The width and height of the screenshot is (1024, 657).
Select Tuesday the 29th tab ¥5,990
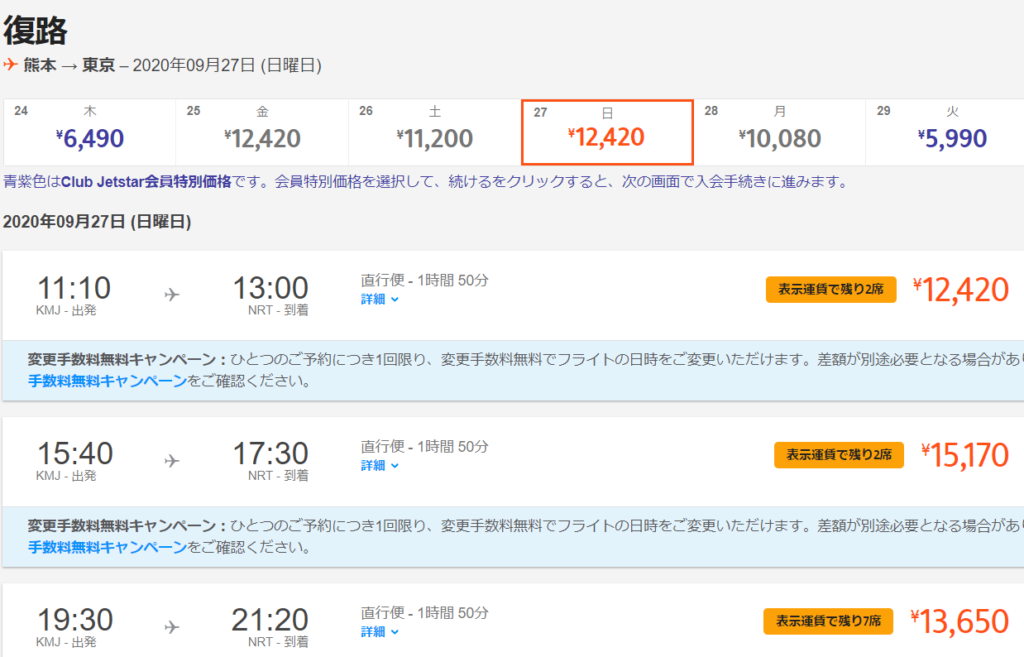click(x=945, y=132)
